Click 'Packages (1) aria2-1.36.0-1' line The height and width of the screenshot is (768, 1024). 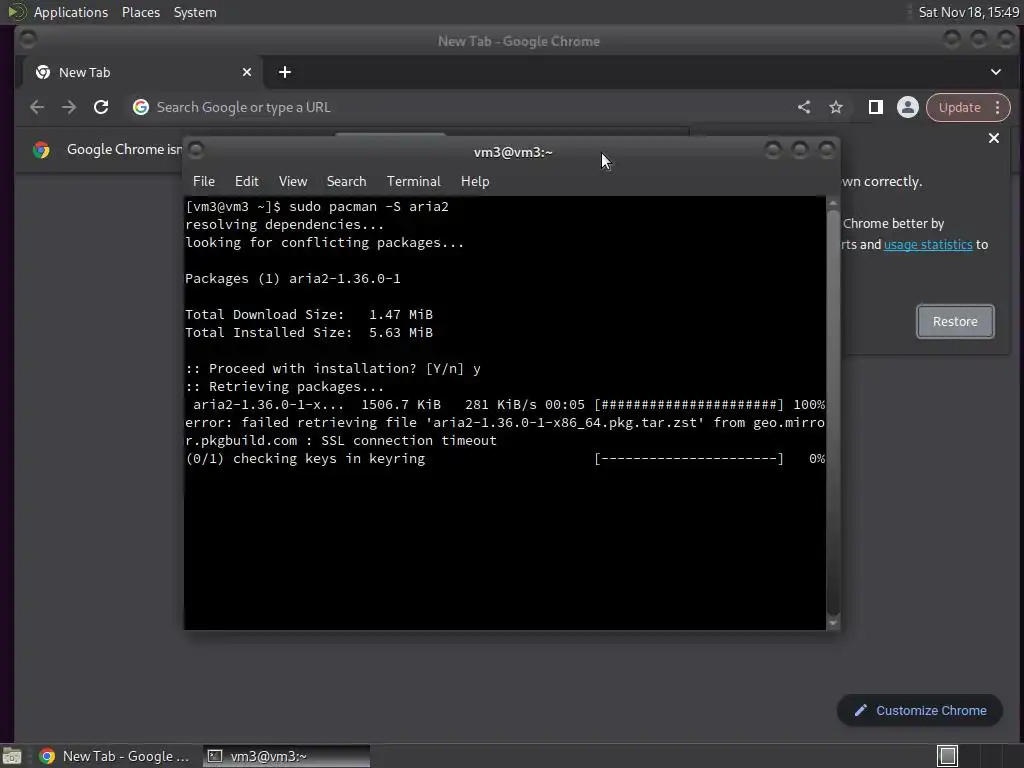pyautogui.click(x=293, y=278)
